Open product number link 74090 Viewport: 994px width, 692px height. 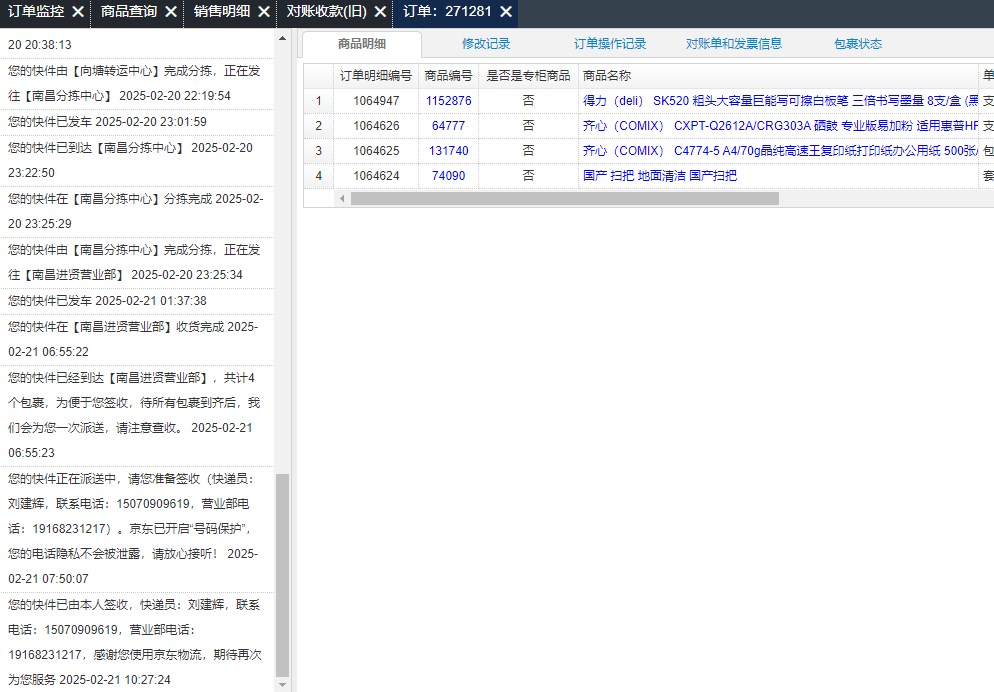tap(448, 176)
